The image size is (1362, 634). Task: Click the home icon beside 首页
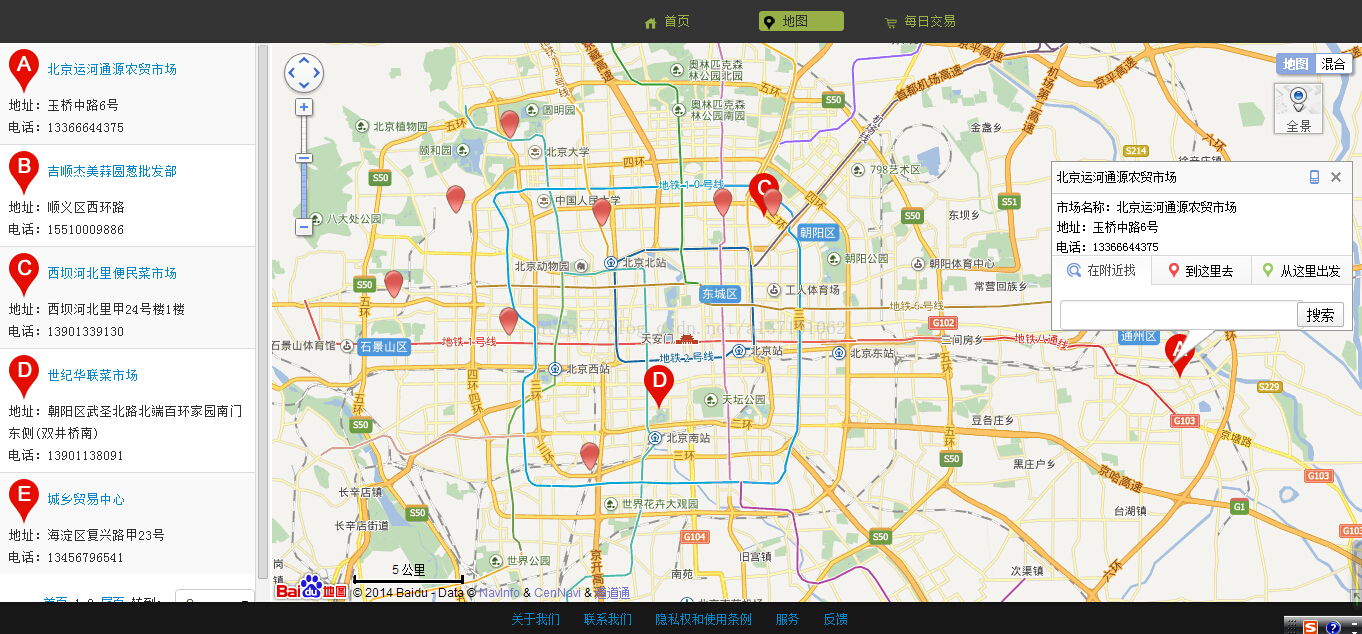coord(651,22)
